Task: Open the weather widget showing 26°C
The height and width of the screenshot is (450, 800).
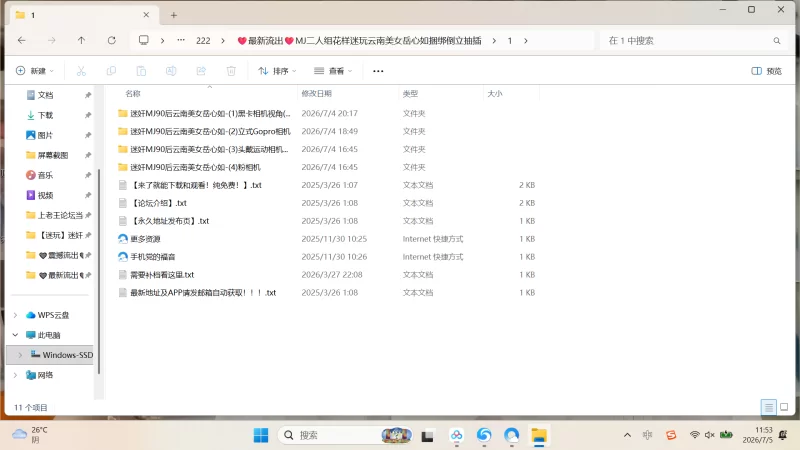Action: coord(30,435)
